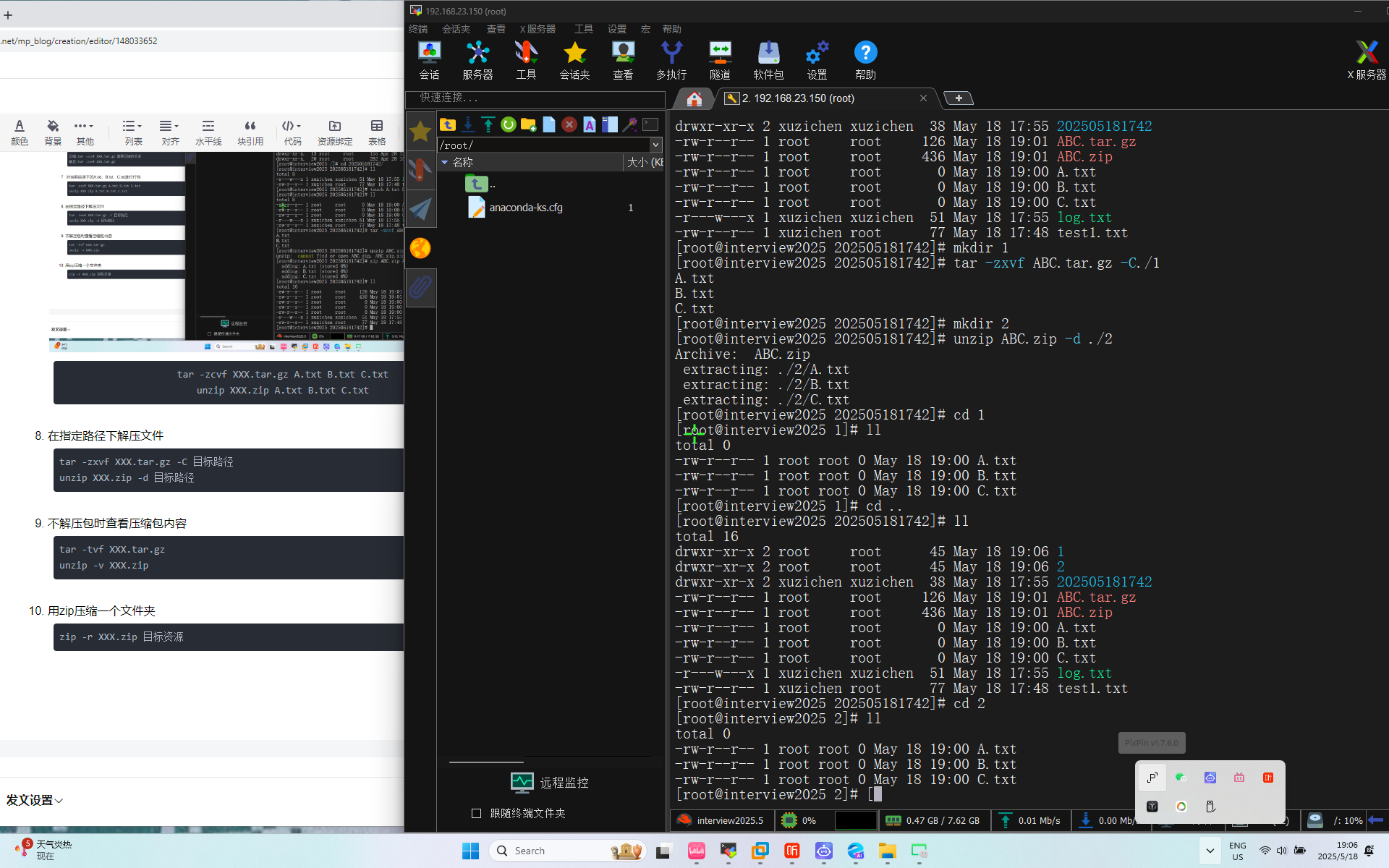Click the 远程监控 remote monitoring button

tap(551, 783)
